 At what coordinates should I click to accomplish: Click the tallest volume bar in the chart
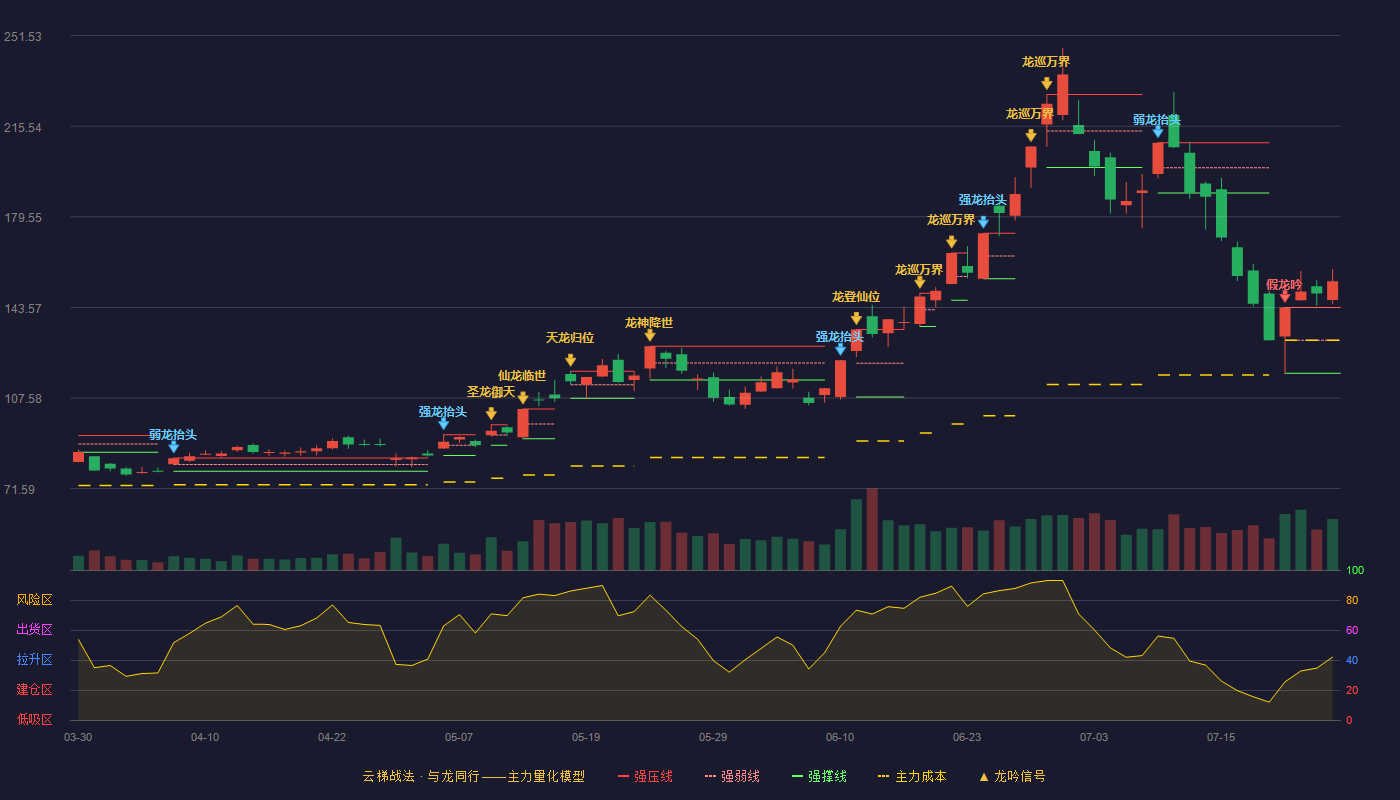pyautogui.click(x=872, y=529)
